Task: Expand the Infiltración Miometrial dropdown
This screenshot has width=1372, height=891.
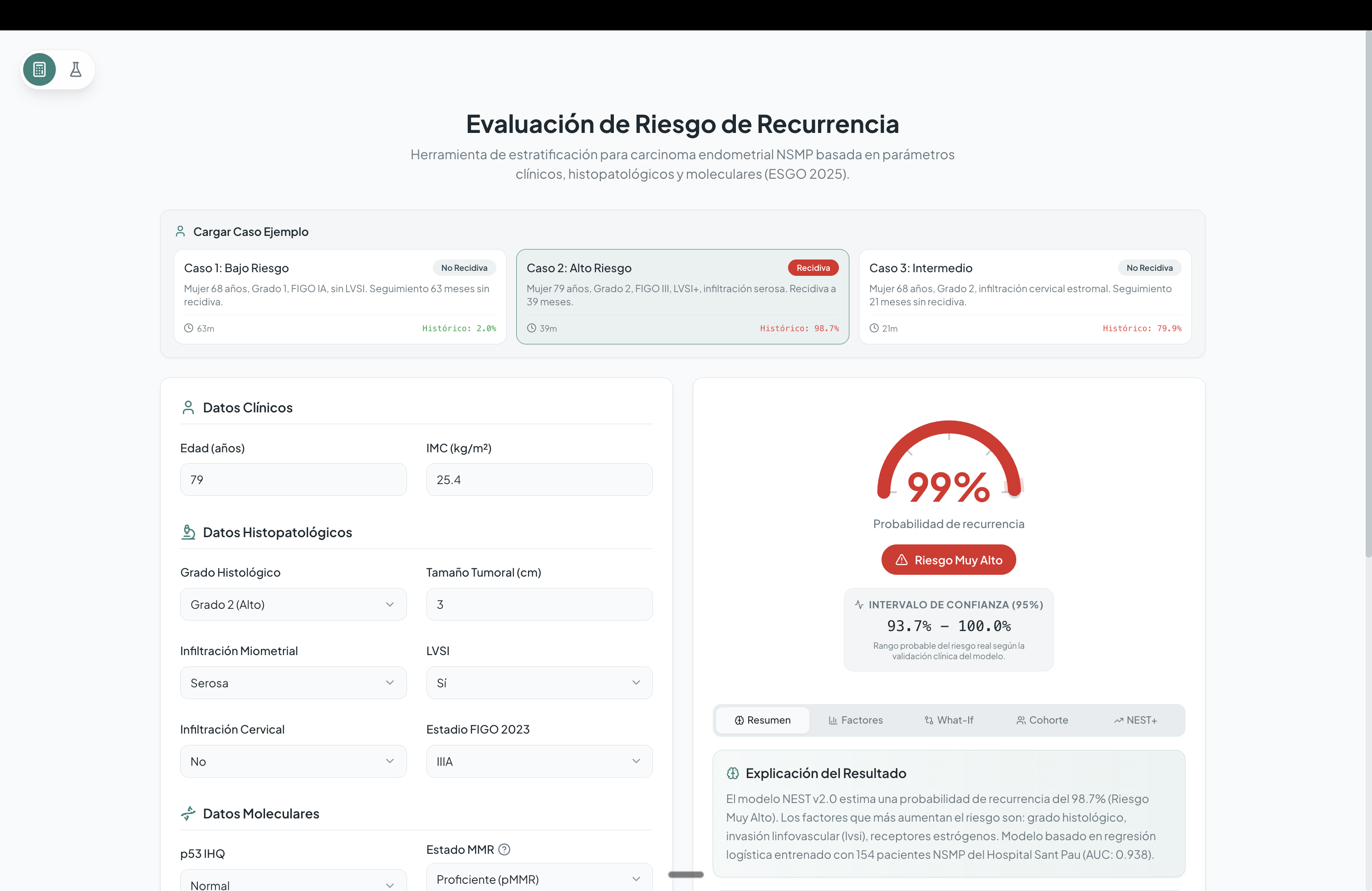Action: [293, 683]
